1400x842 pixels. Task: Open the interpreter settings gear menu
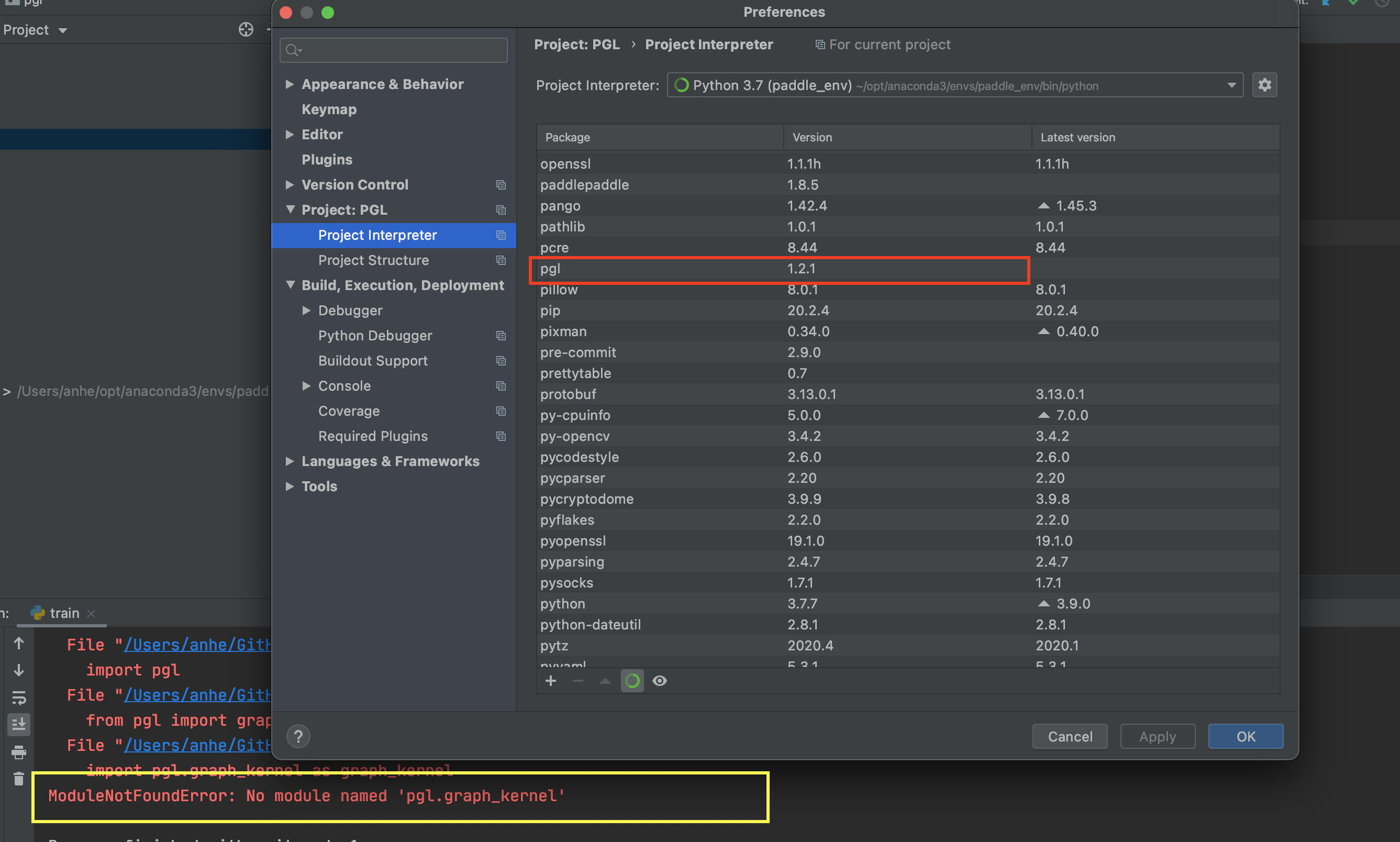click(1264, 85)
